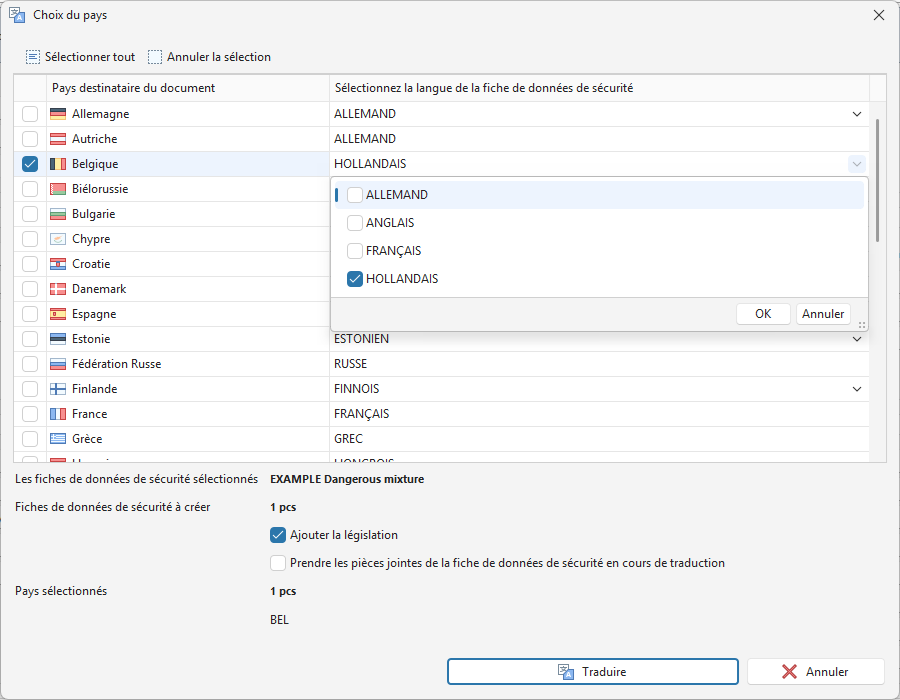
Task: Click the Cyprus flag icon beside Chypre
Action: [58, 239]
